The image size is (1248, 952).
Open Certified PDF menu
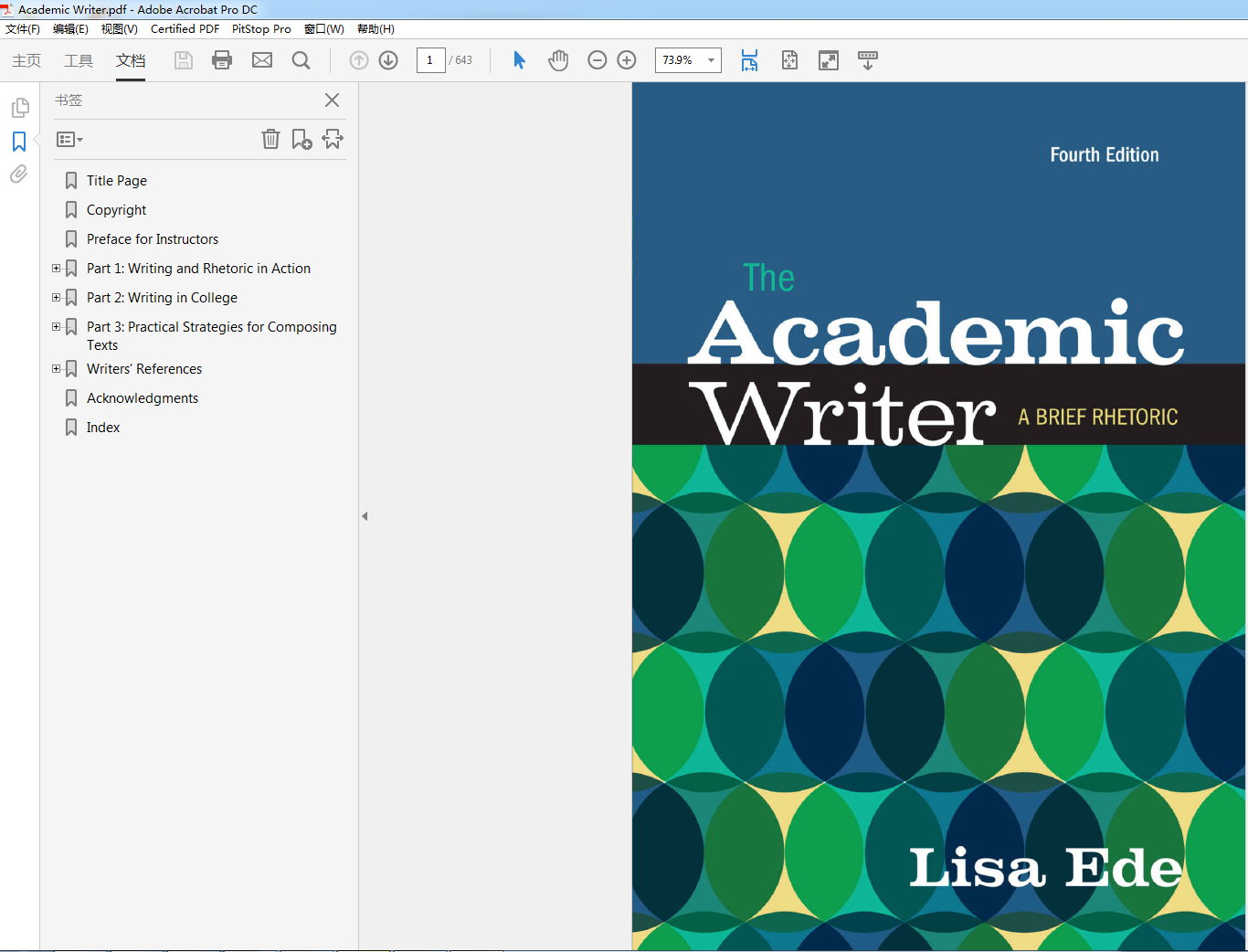[185, 29]
